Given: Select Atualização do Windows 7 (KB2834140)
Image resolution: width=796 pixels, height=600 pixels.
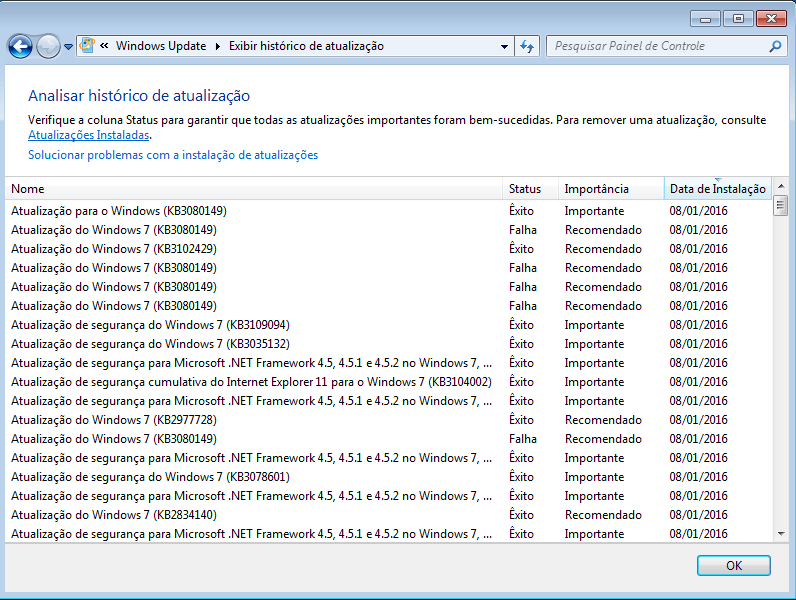Looking at the screenshot, I should click(388, 515).
